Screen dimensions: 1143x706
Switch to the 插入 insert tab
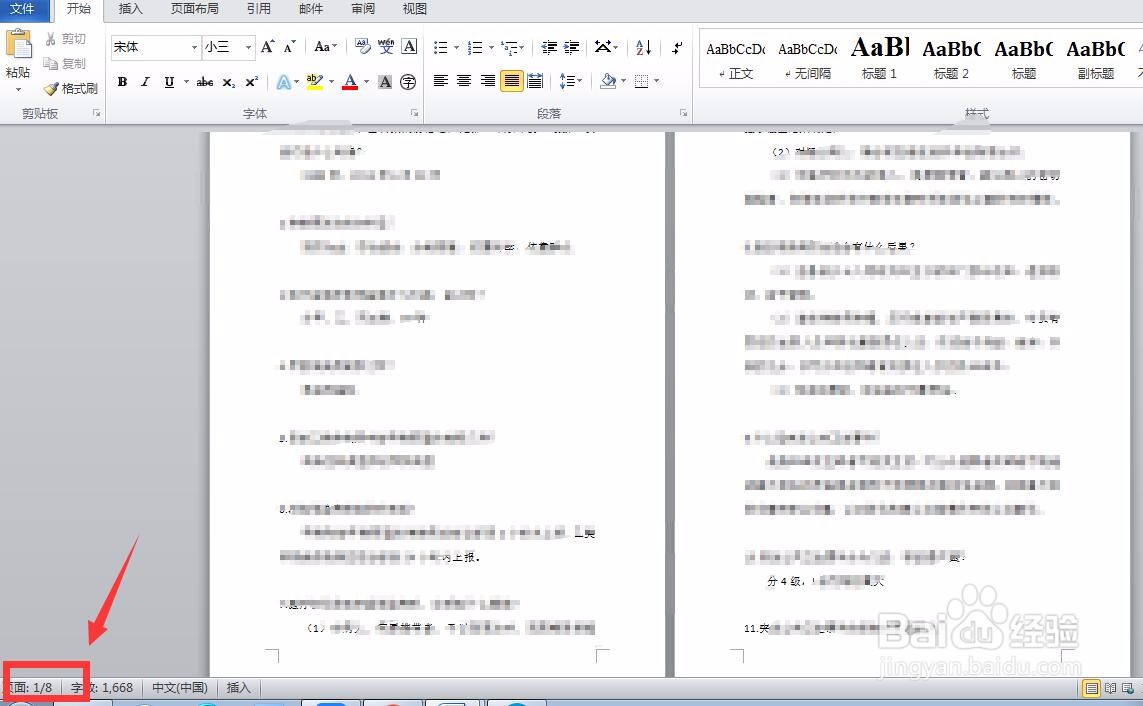click(x=130, y=9)
